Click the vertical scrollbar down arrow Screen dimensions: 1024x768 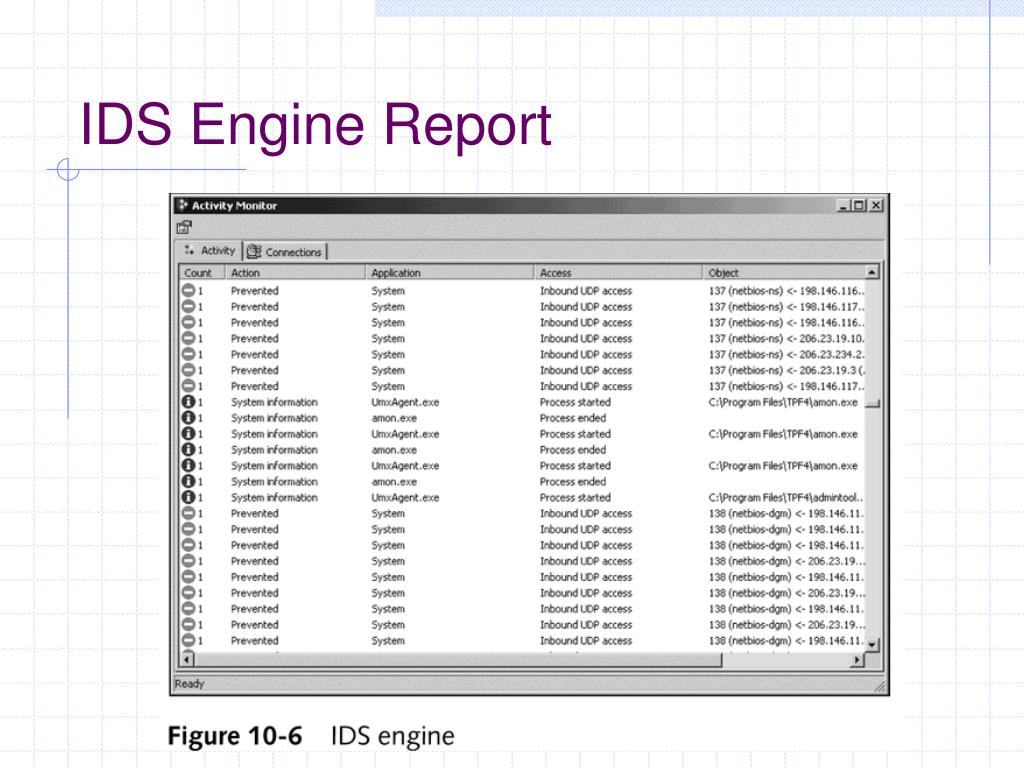[872, 645]
